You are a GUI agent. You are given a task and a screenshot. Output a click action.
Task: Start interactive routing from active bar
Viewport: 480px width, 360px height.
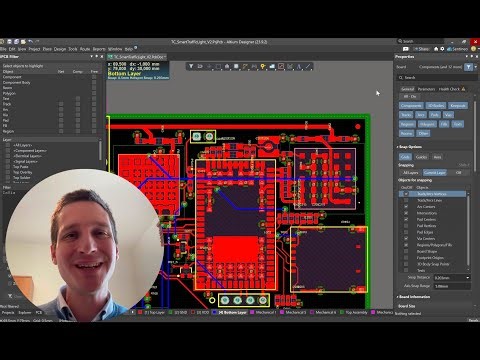[x=245, y=66]
